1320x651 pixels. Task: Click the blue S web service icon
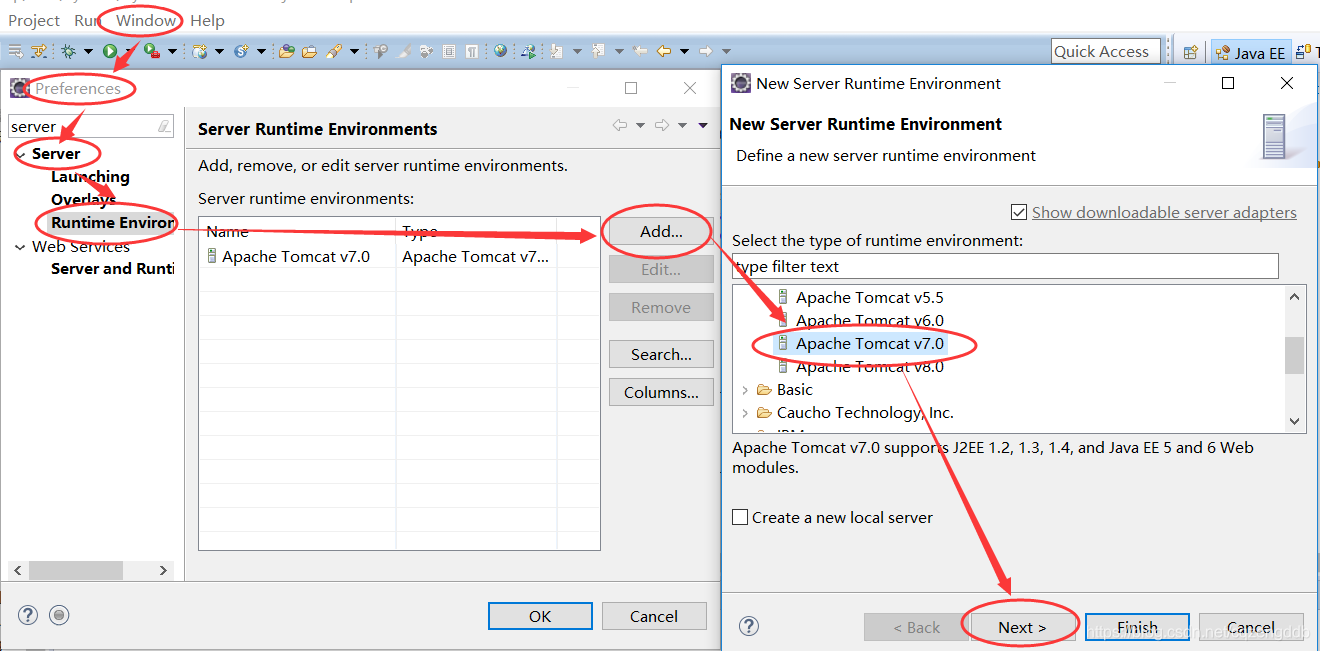click(x=242, y=51)
